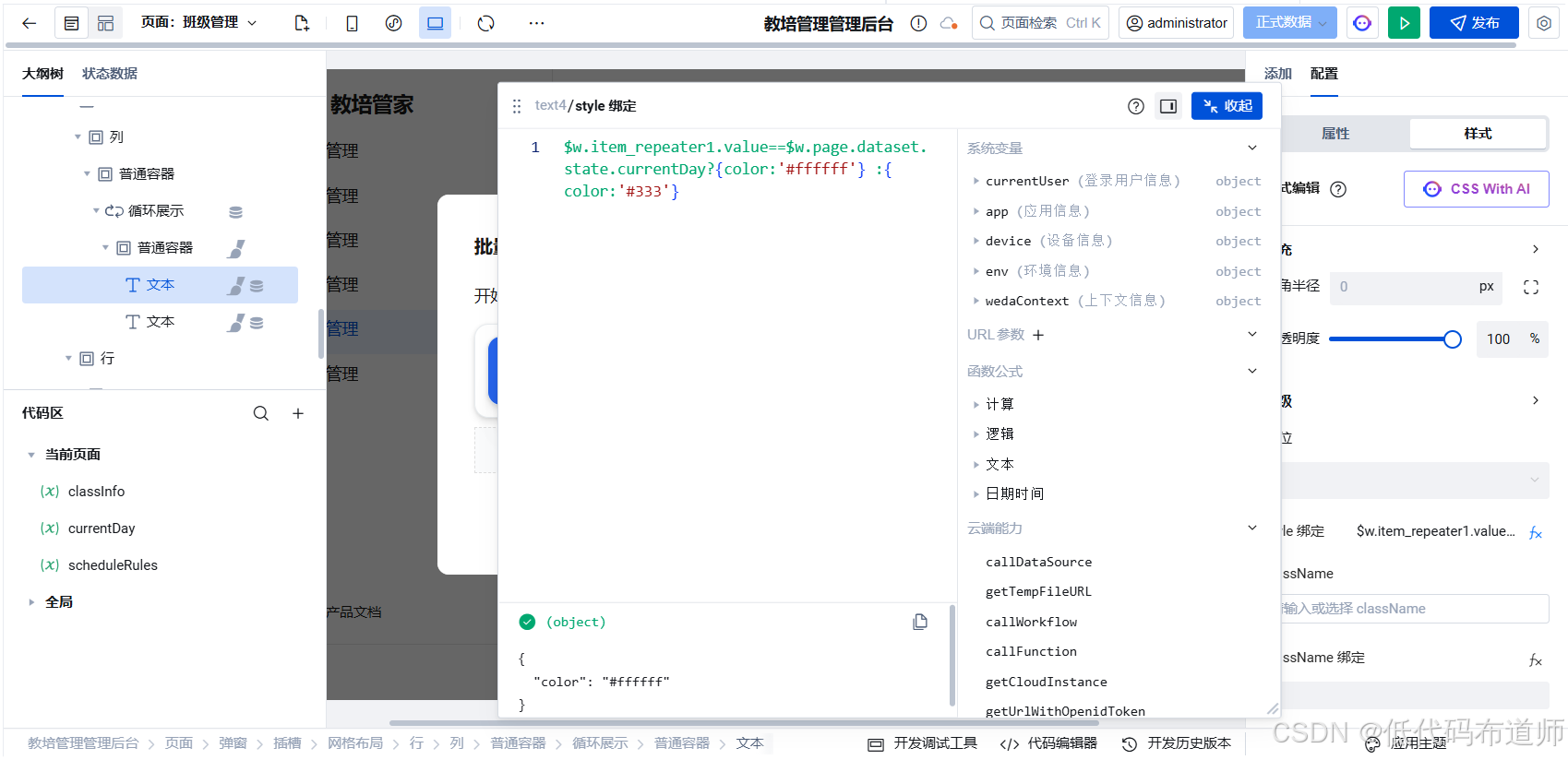Switch to the 添加 tab
The width and height of the screenshot is (1568, 760).
(x=1278, y=74)
